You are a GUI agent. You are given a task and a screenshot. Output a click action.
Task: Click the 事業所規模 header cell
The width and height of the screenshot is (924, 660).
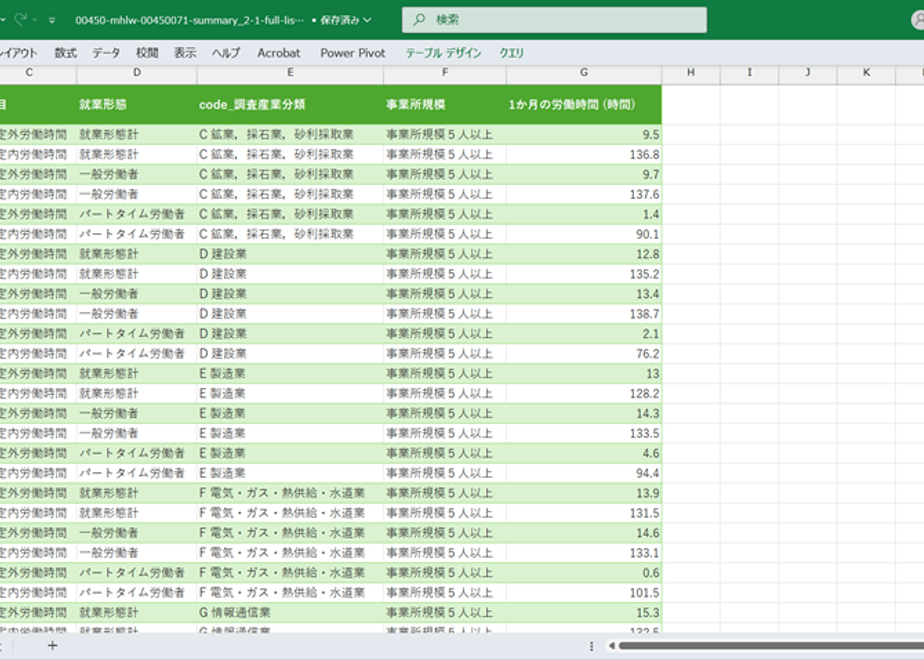click(x=444, y=104)
